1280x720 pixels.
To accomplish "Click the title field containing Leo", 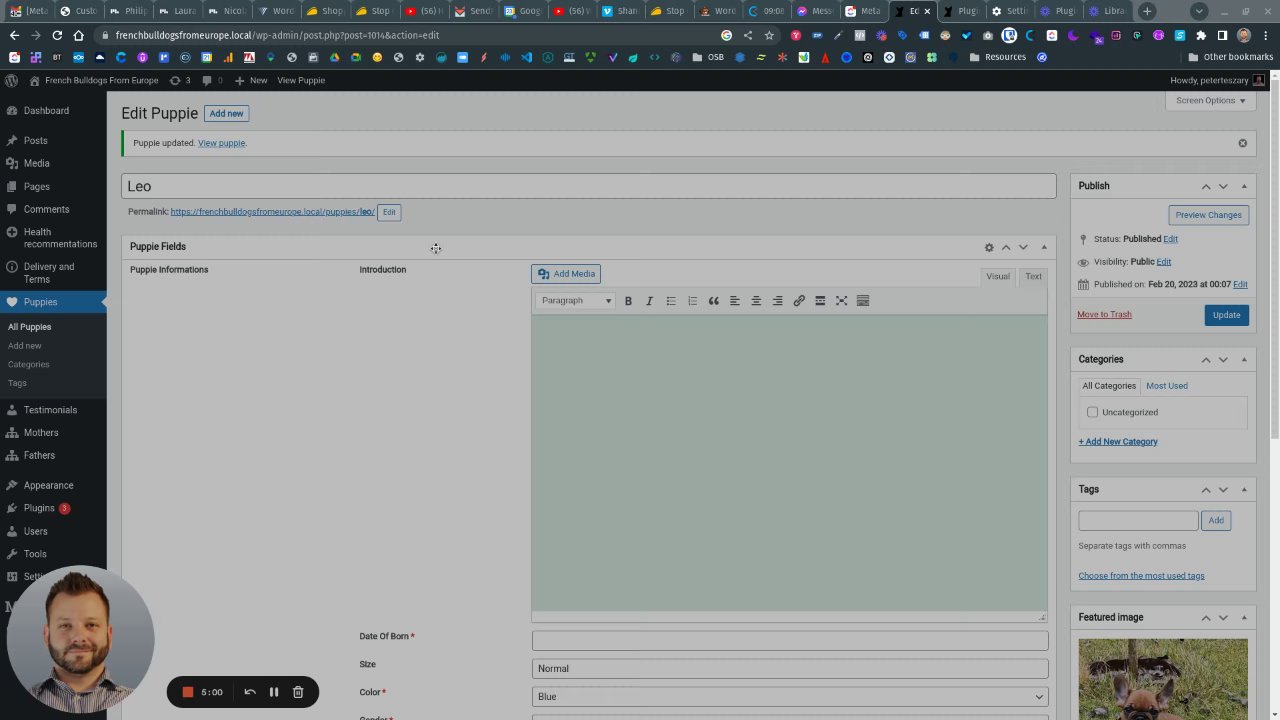I will pyautogui.click(x=588, y=186).
